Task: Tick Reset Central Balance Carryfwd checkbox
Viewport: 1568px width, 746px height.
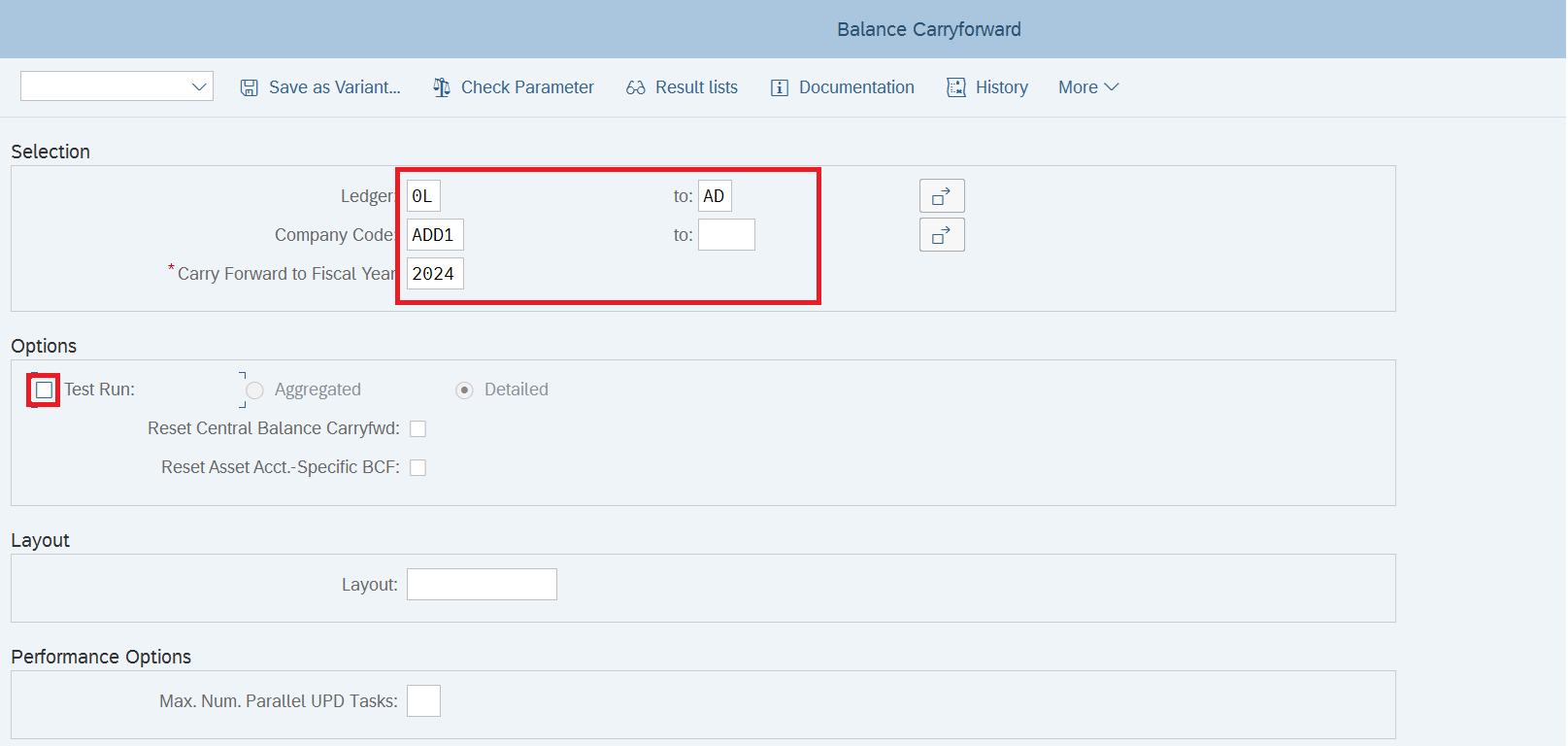Action: click(418, 428)
